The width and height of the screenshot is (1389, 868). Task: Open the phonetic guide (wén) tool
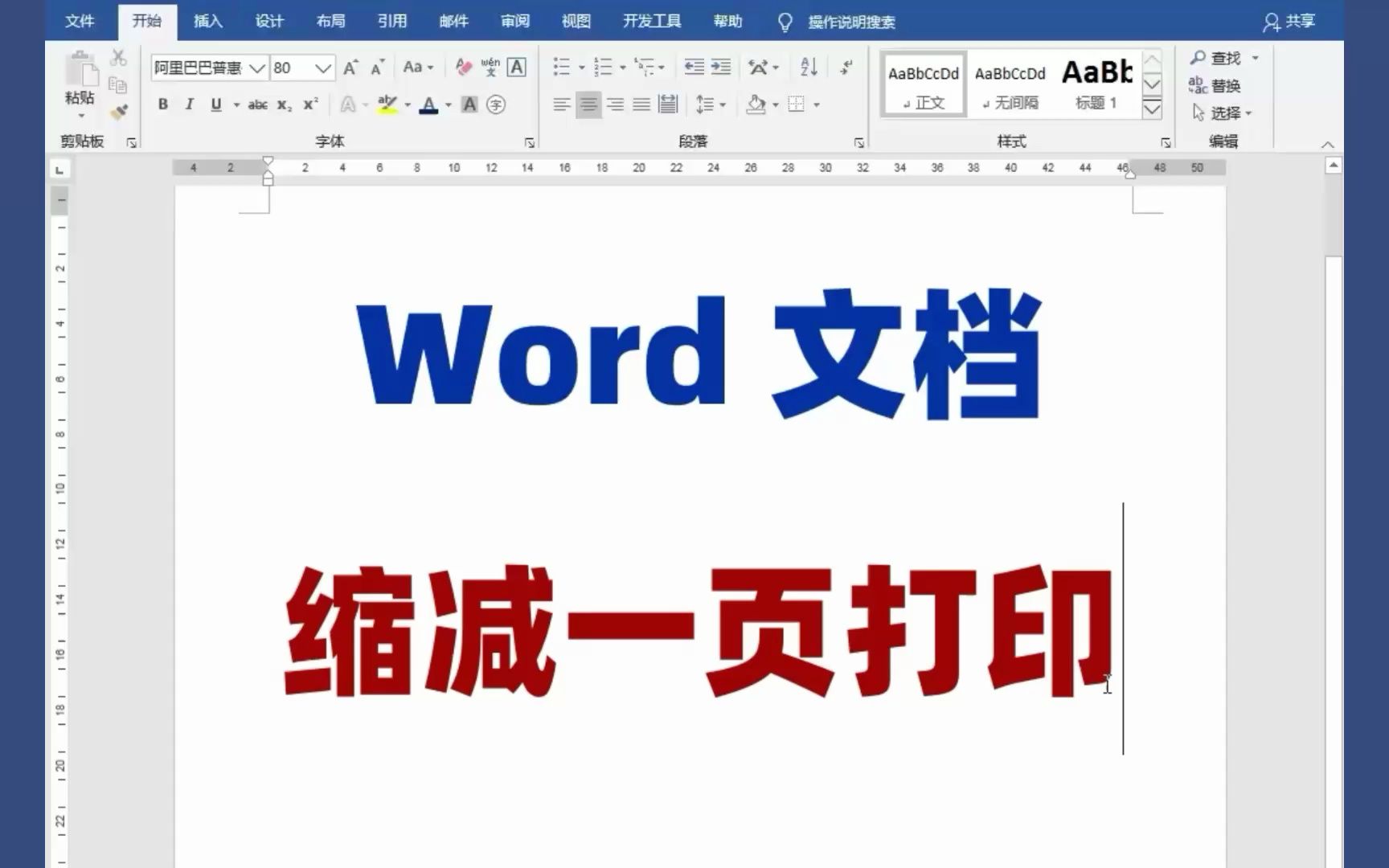[x=490, y=67]
